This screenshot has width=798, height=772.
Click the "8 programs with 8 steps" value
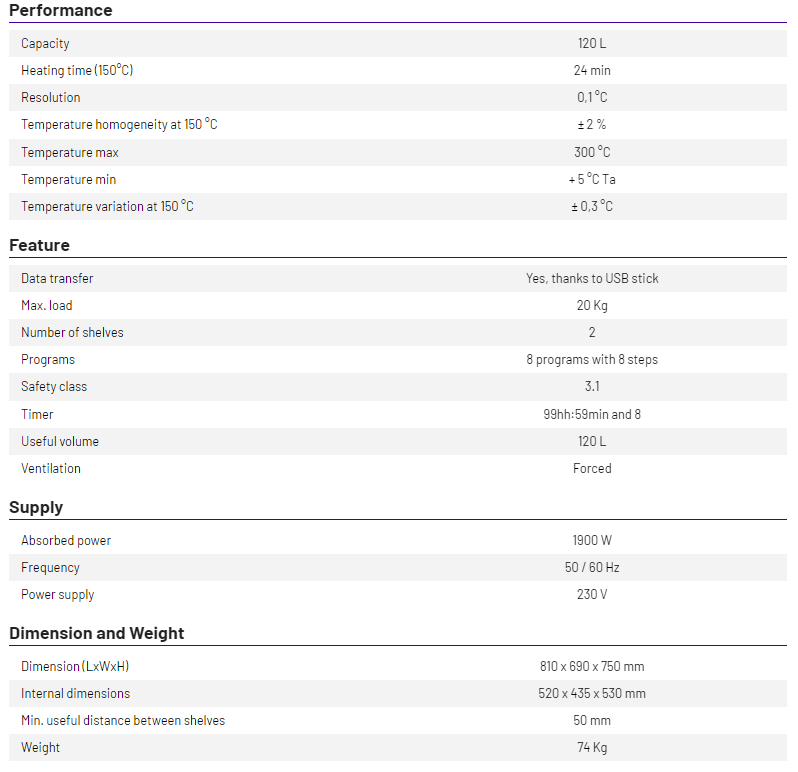592,359
